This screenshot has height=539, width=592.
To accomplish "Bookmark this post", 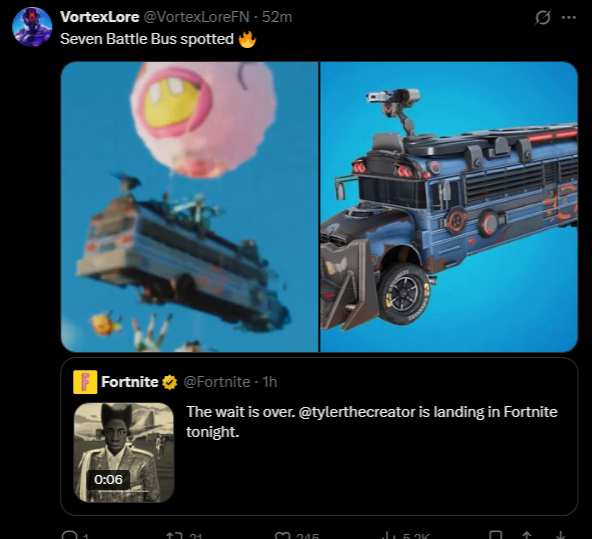I will point(496,535).
